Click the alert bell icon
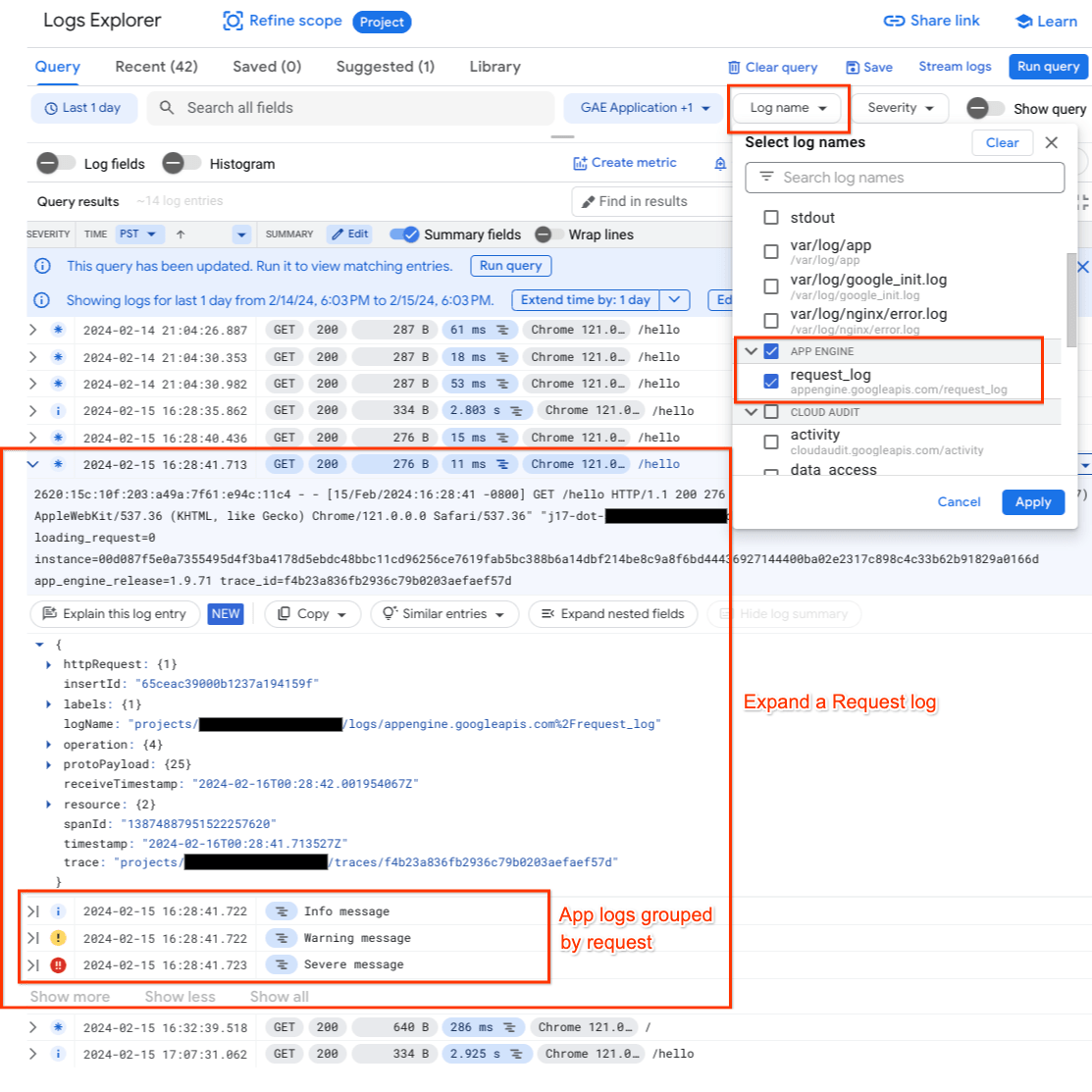 pos(720,163)
